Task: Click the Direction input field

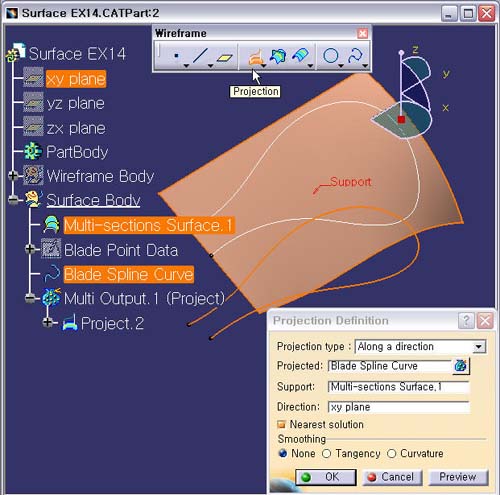Action: 399,407
